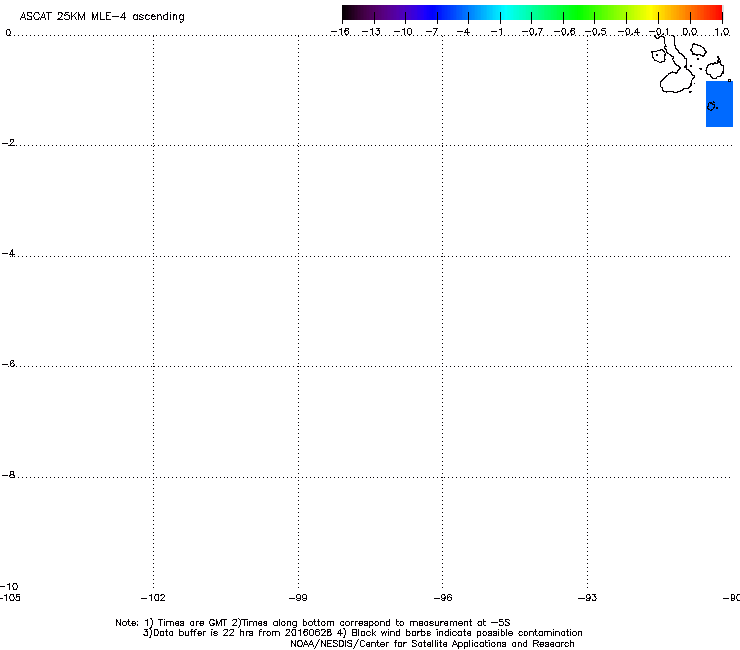Click the 0.0 color scale label
This screenshot has height=650, width=740.
point(690,32)
